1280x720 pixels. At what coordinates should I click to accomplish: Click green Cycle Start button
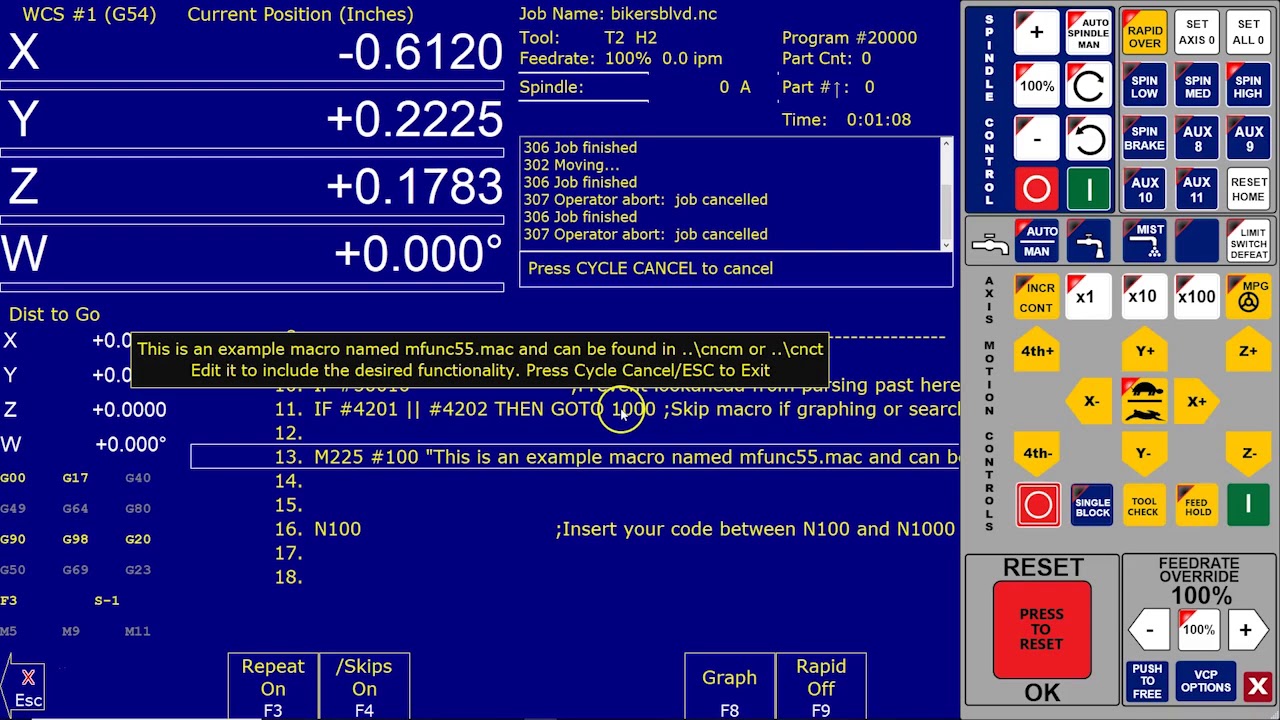pos(1248,505)
